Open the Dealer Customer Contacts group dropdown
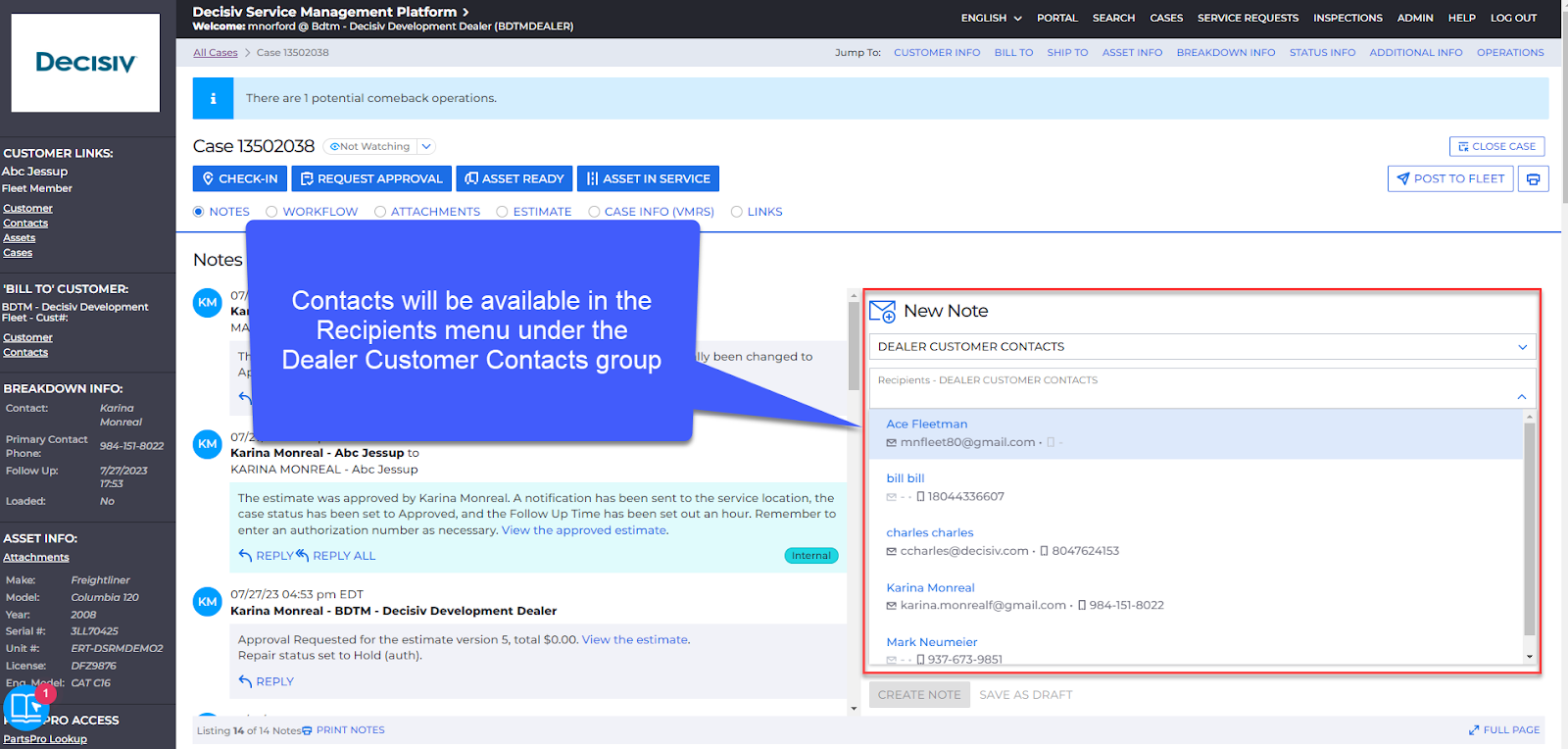Viewport: 1568px width, 749px height. 1202,347
